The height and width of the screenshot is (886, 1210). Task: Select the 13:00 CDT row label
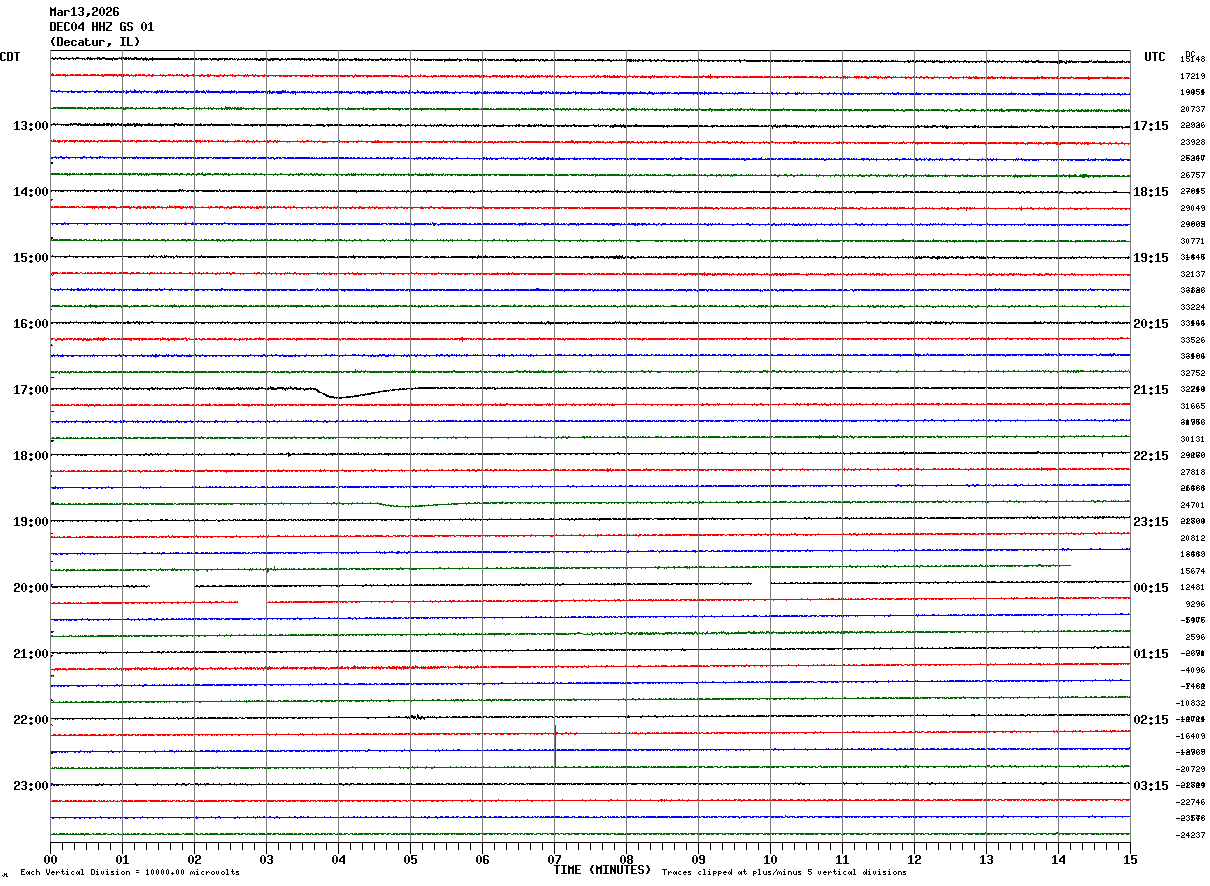[x=31, y=126]
